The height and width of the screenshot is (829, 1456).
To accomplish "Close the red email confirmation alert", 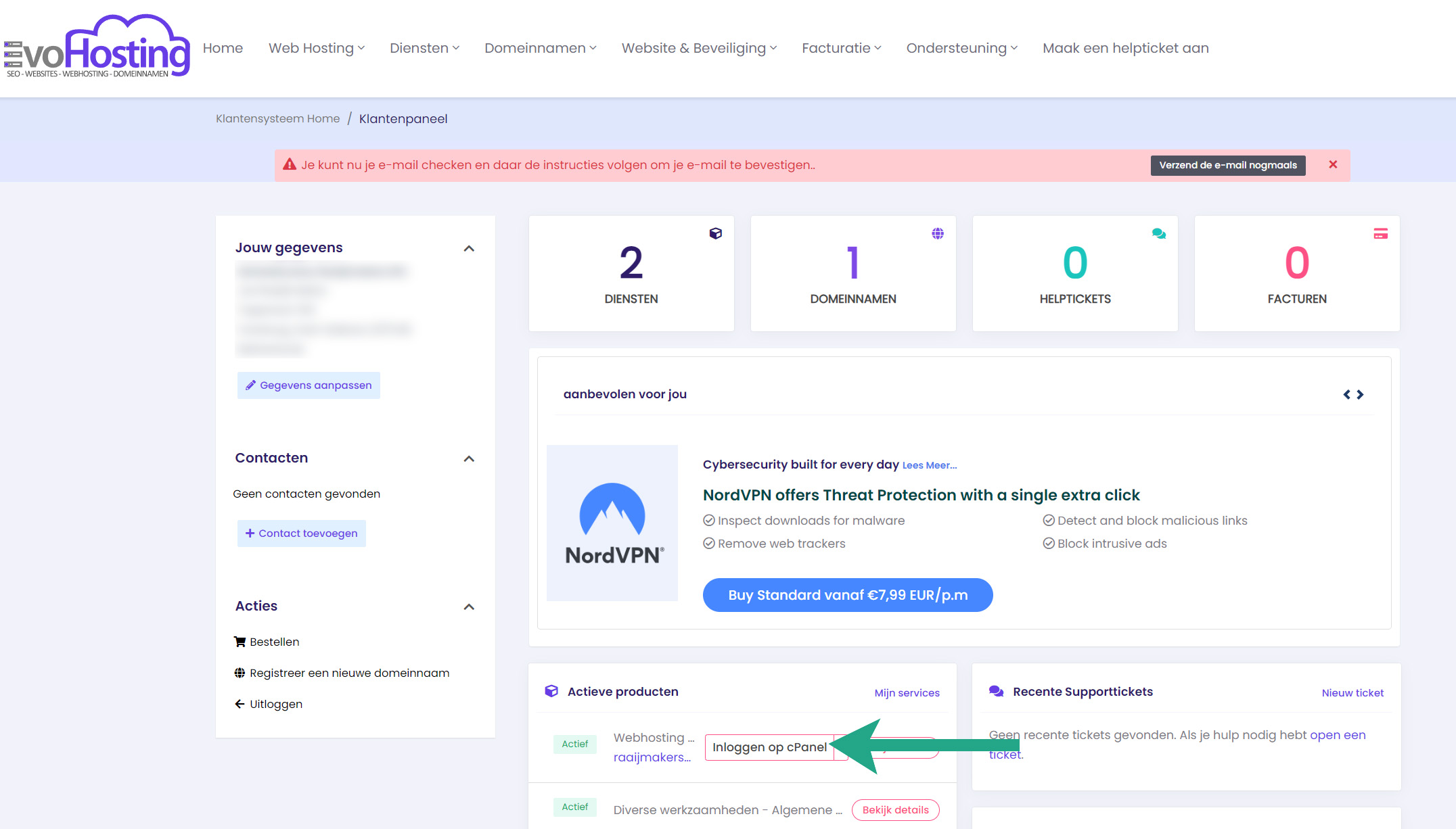I will [x=1332, y=164].
